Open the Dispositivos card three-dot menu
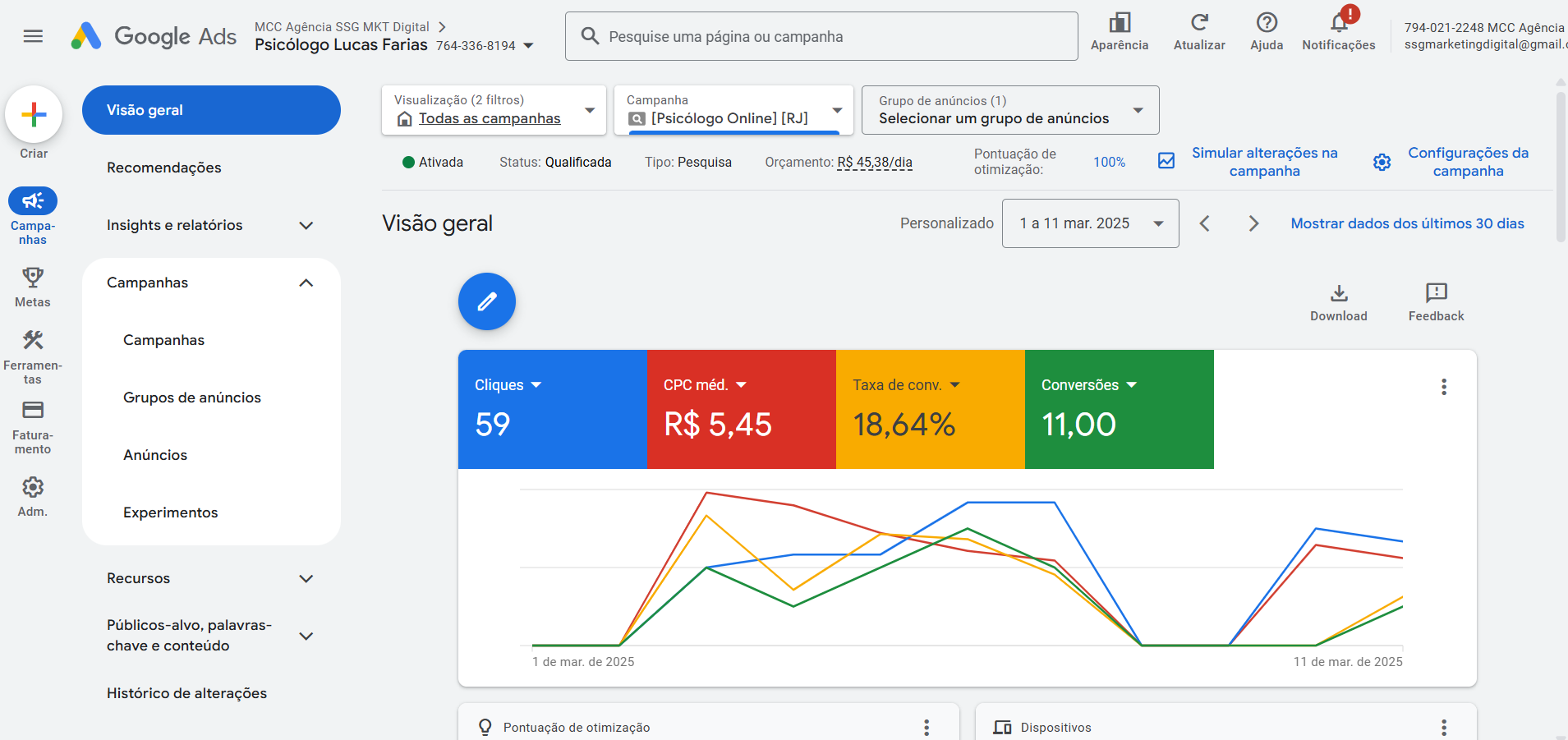Screen dimensions: 1568x740 coord(1444,727)
